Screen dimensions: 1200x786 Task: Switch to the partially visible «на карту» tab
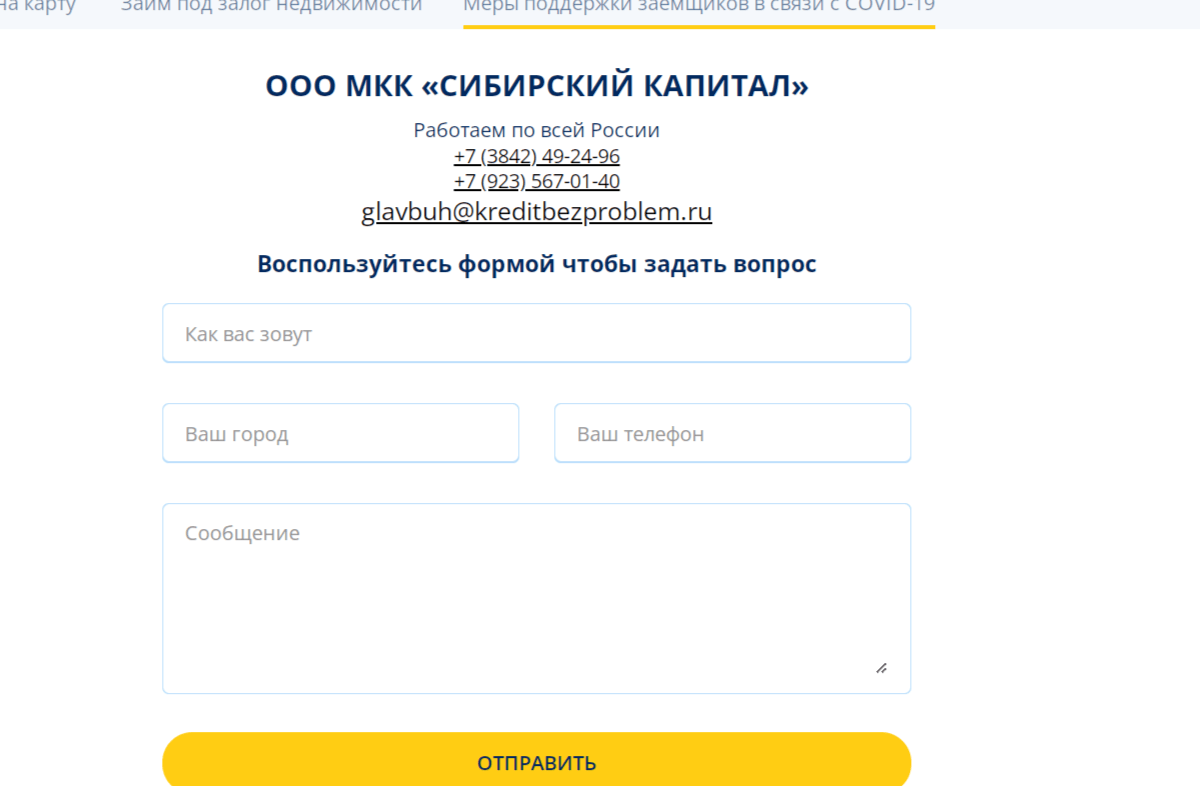[x=38, y=6]
